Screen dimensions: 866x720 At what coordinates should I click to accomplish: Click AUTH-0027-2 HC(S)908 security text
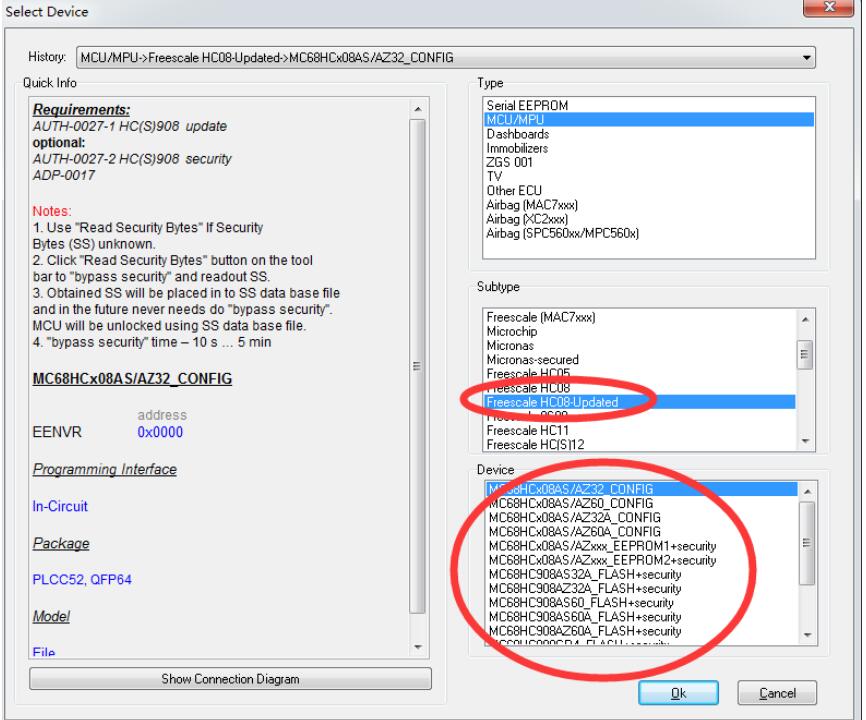132,159
